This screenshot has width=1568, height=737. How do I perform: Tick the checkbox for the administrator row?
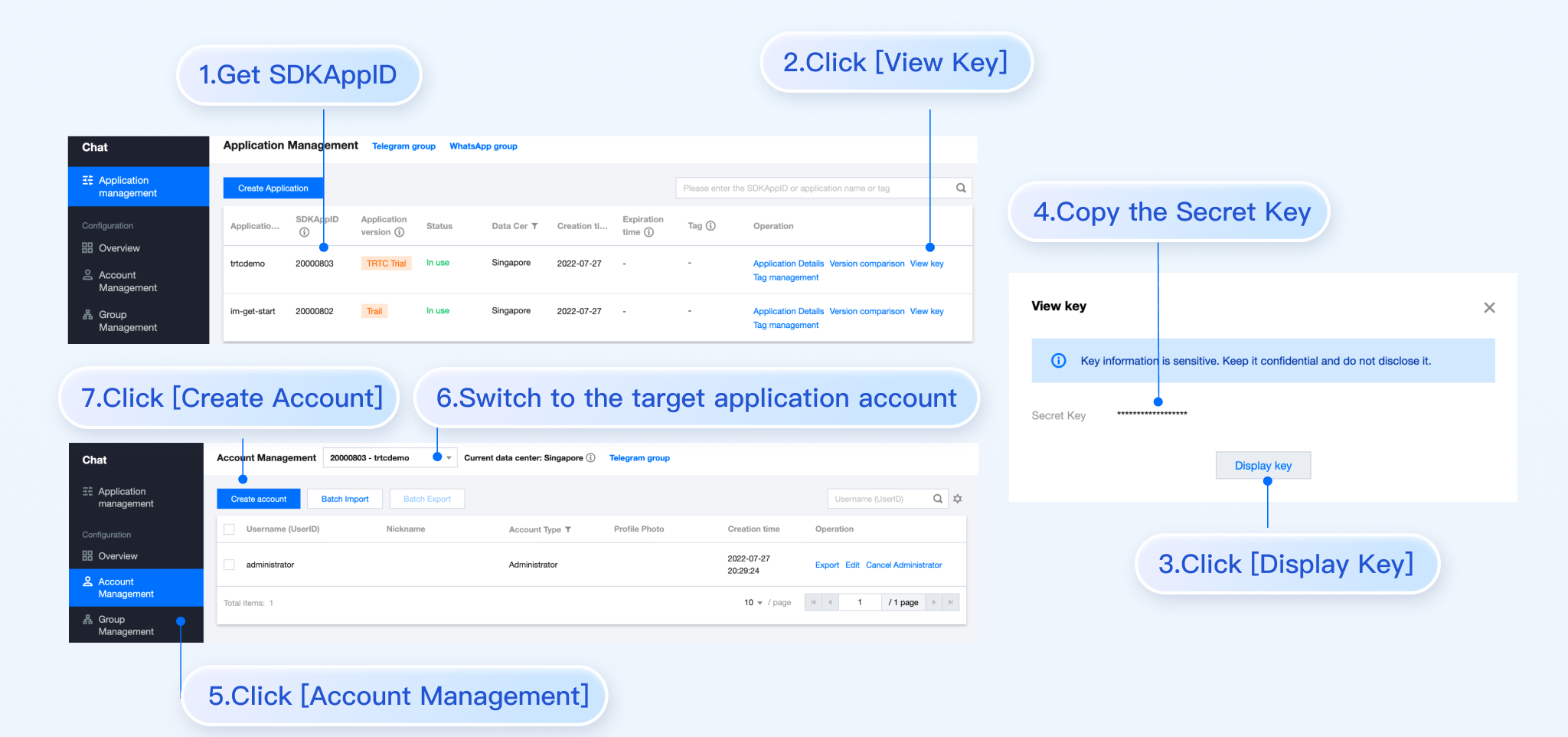pyautogui.click(x=229, y=565)
